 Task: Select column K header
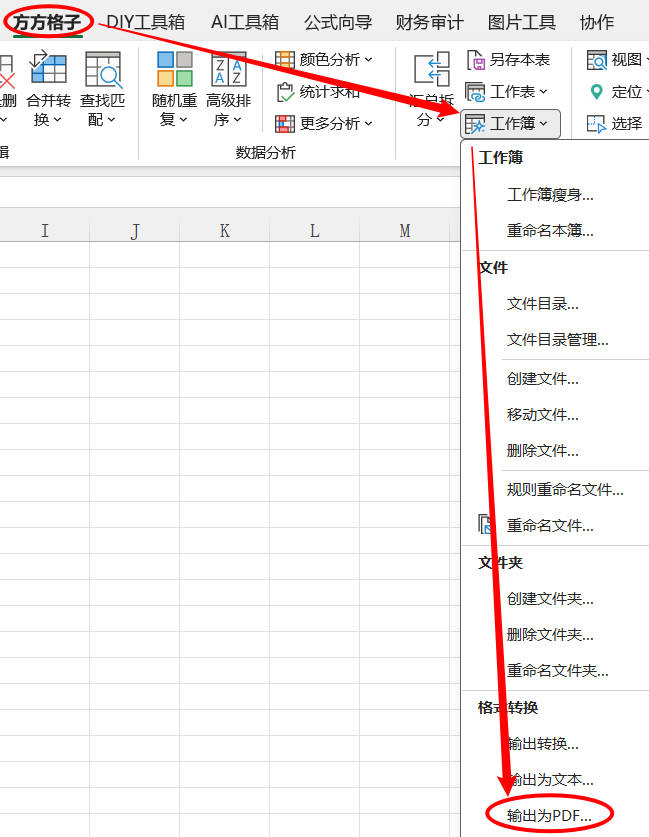tap(224, 231)
